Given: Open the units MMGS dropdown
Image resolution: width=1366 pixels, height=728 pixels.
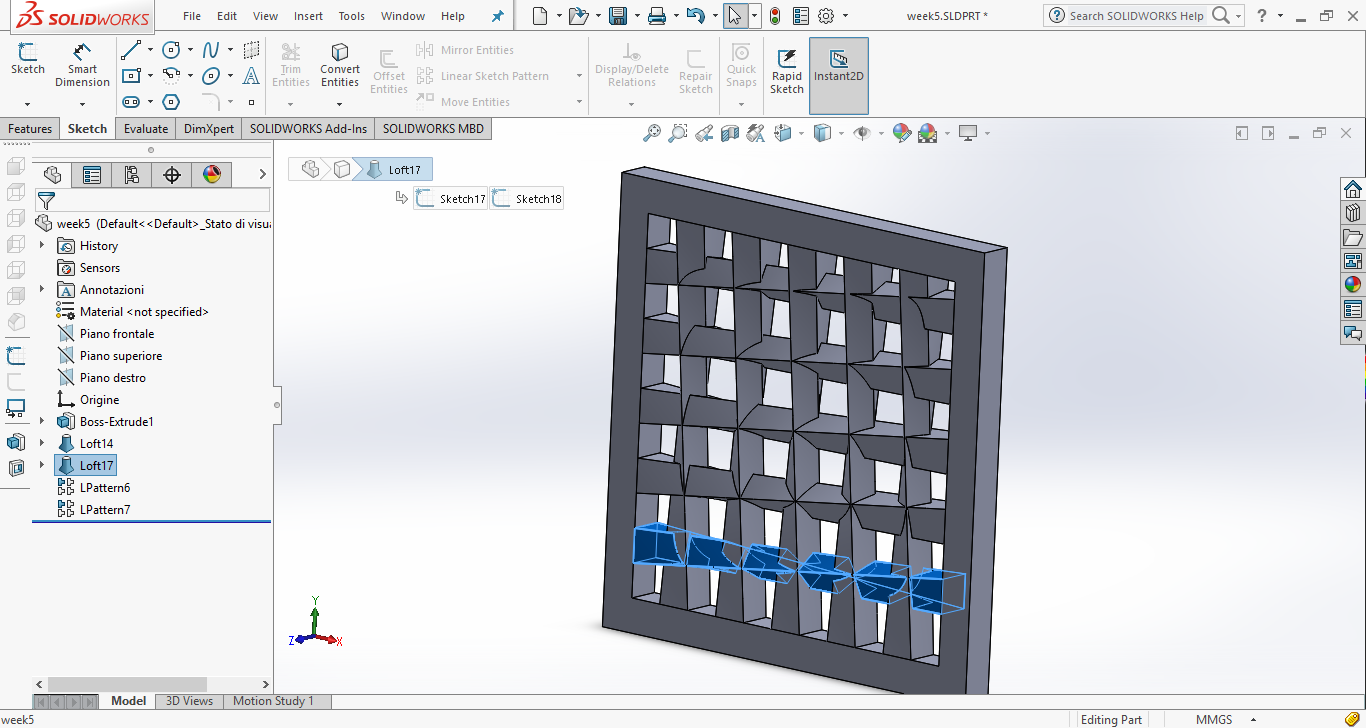Looking at the screenshot, I should click(x=1254, y=719).
